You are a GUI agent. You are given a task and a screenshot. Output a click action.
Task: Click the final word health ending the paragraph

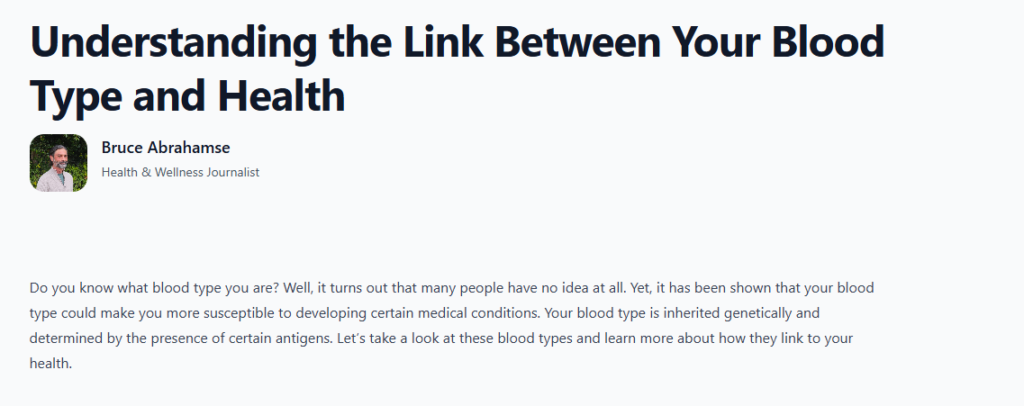click(51, 364)
